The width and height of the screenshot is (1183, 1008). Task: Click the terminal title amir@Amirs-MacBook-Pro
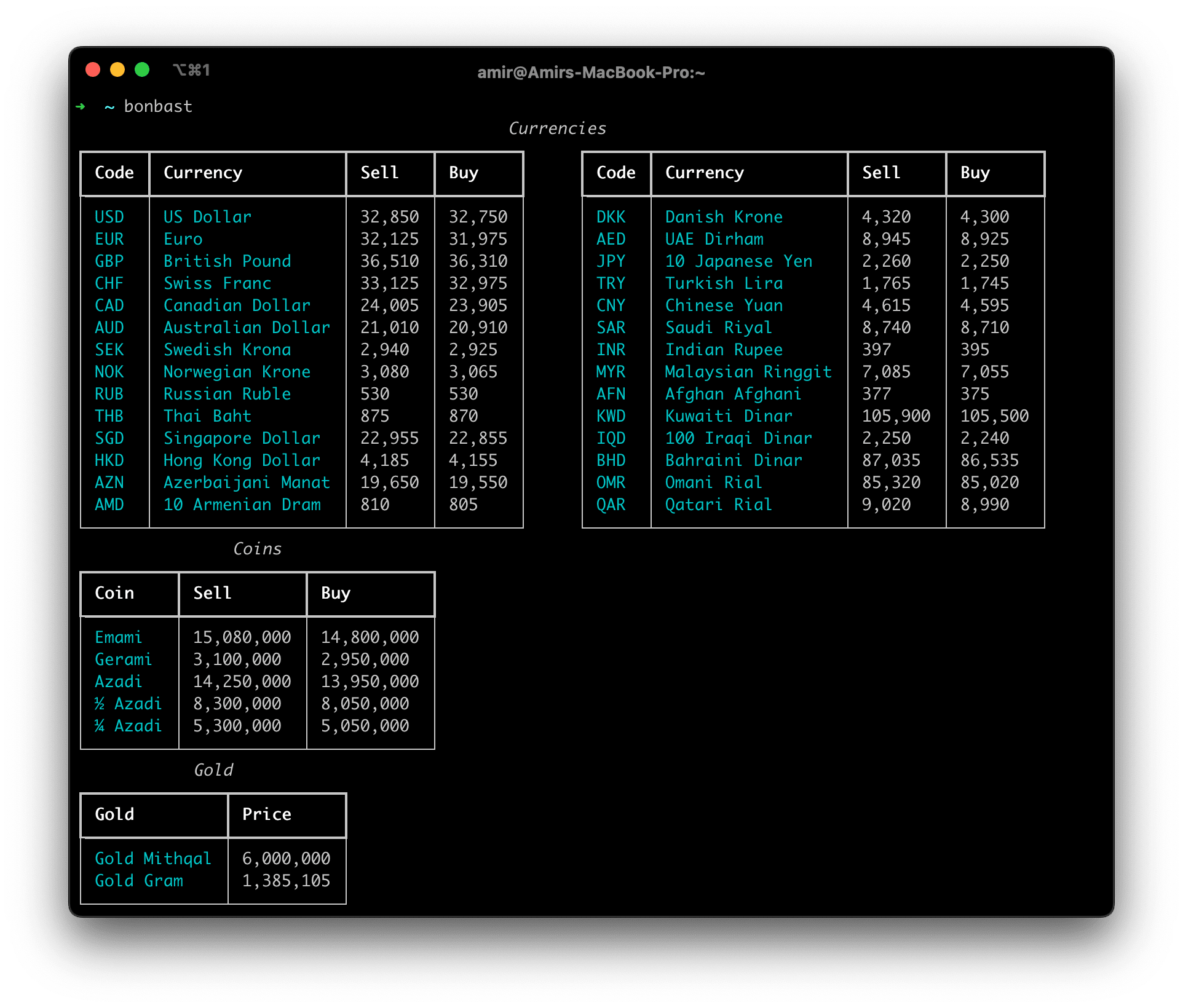click(591, 73)
